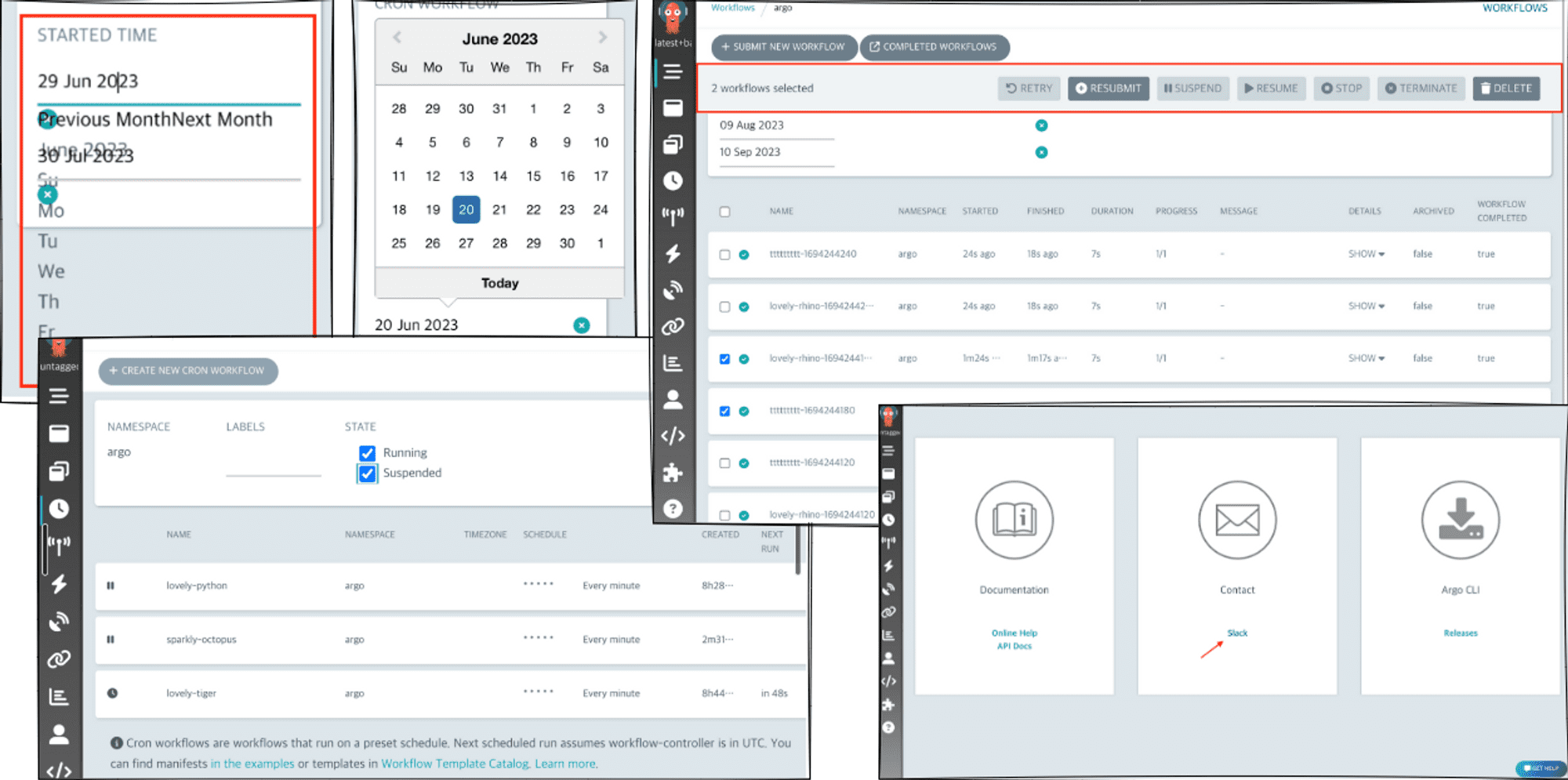Check the tttttttt-1694244120 workflow checkbox
This screenshot has width=1568, height=780.
pos(724,463)
